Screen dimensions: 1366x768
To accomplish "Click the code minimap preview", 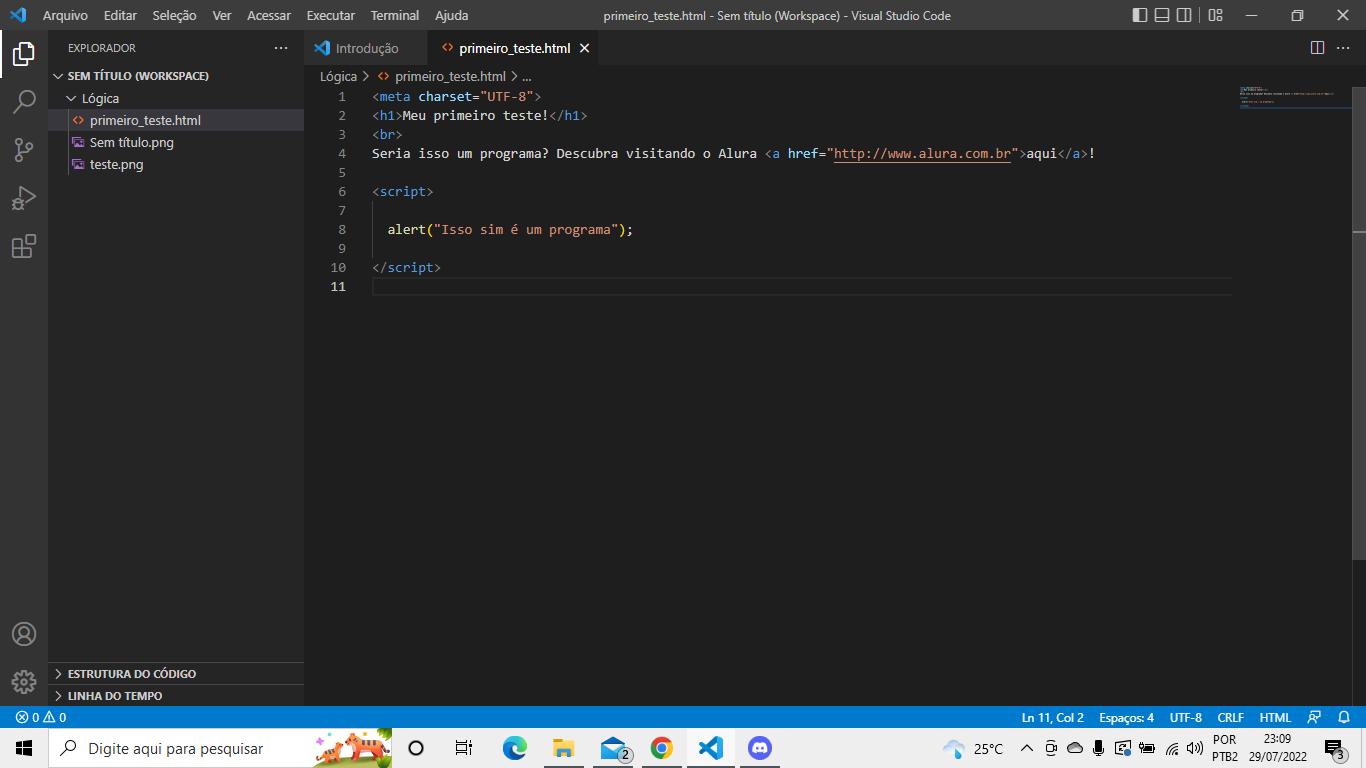I will (1295, 97).
